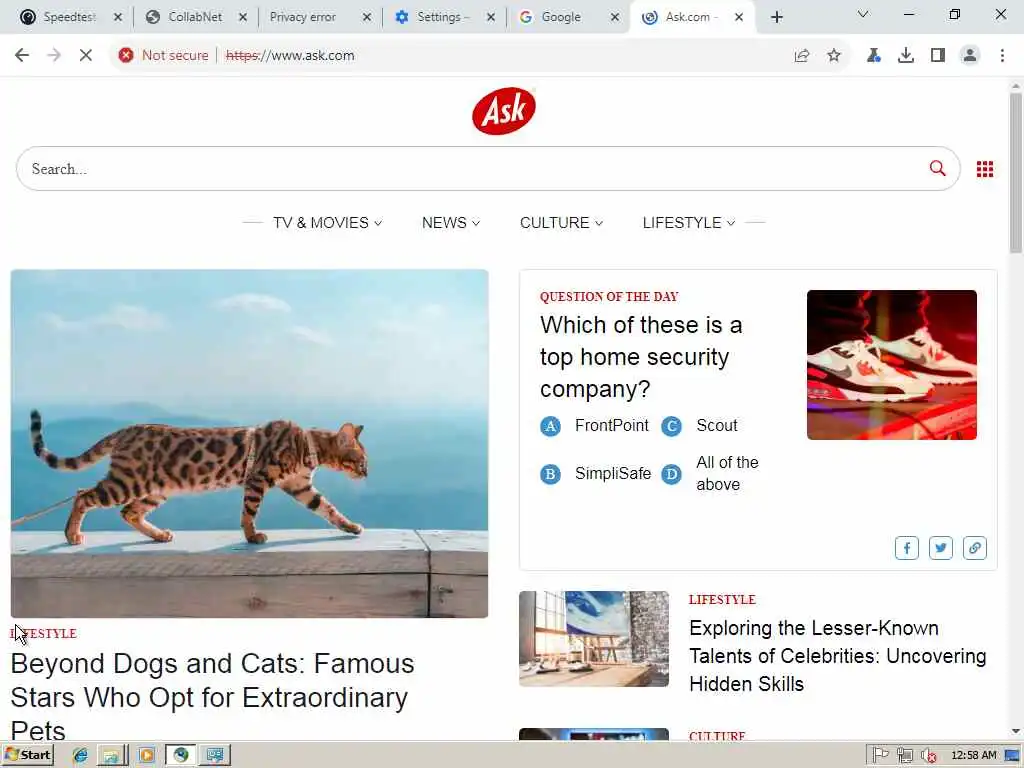Open the tab search chevron

coord(863,14)
